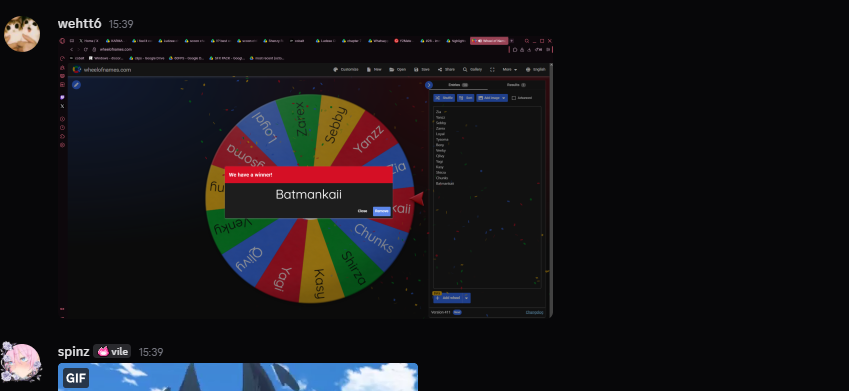Click the browser reload icon
This screenshot has width=849, height=391.
coord(86,49)
